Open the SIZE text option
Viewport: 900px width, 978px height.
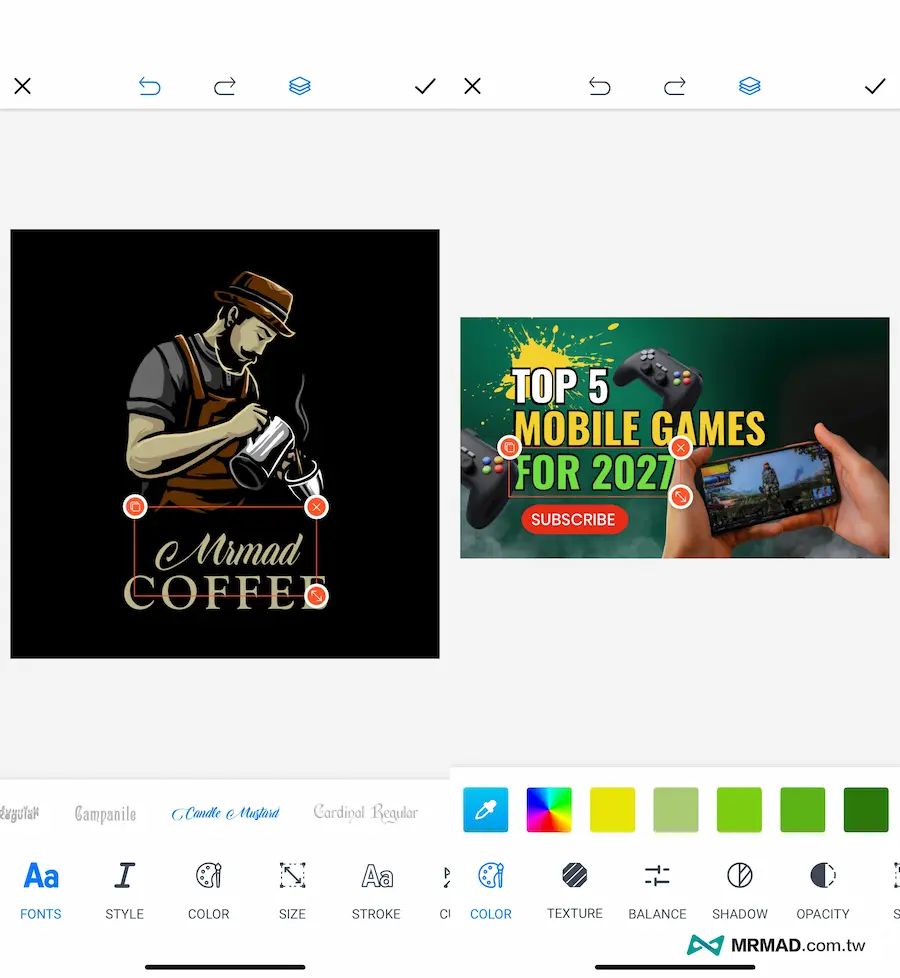point(292,889)
